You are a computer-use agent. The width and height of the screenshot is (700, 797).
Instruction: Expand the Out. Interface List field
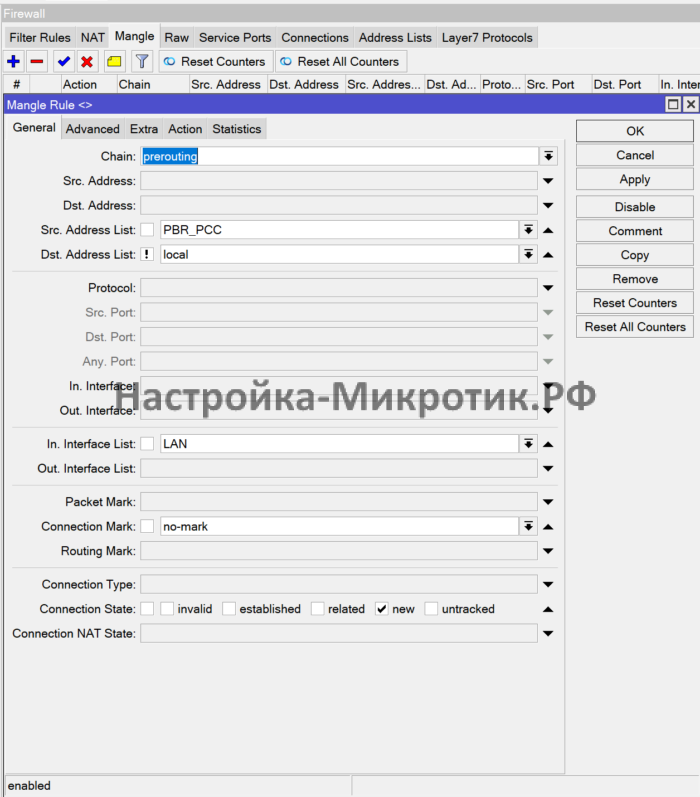[548, 468]
